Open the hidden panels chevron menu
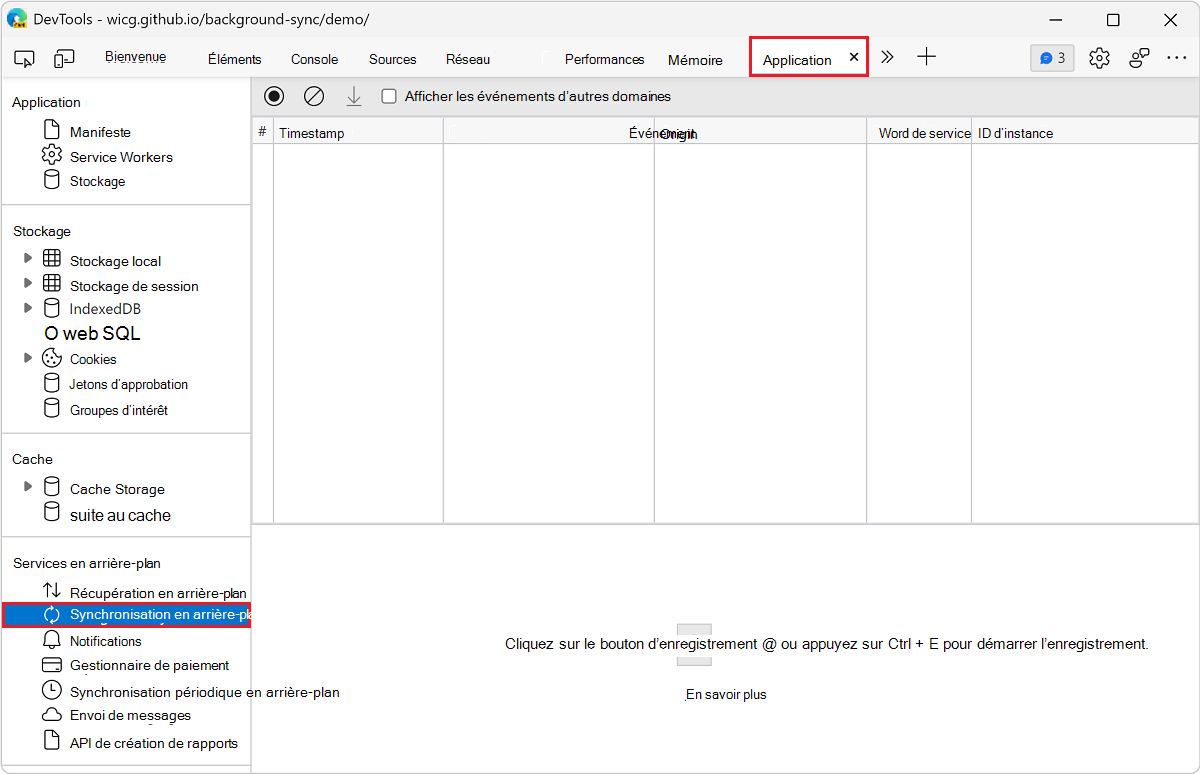 (887, 57)
